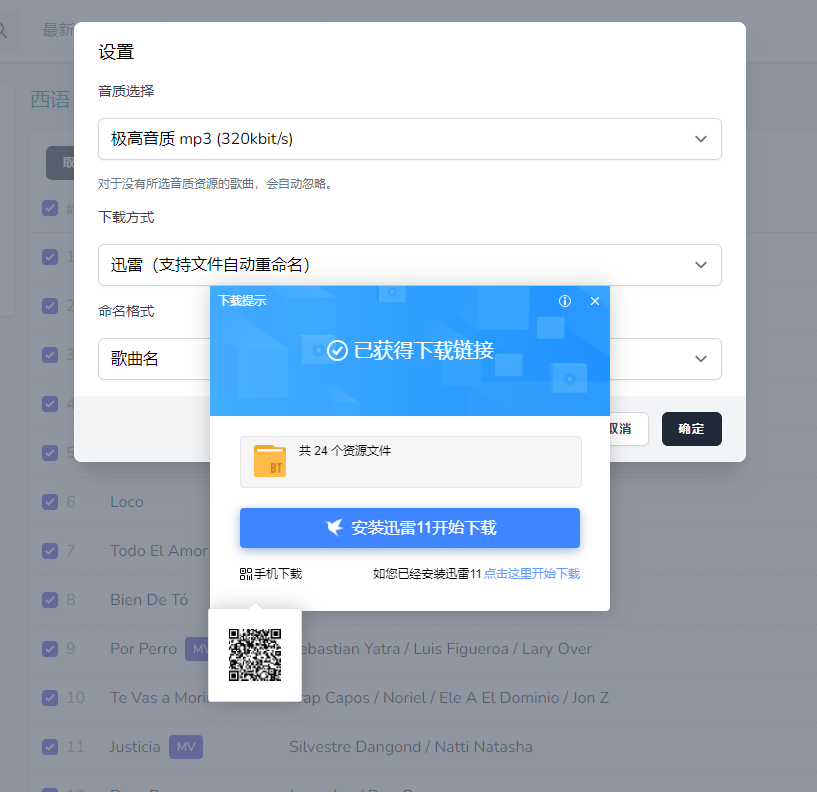Click the 安装迅雷11开始下载 button
This screenshot has width=817, height=792.
pos(410,528)
